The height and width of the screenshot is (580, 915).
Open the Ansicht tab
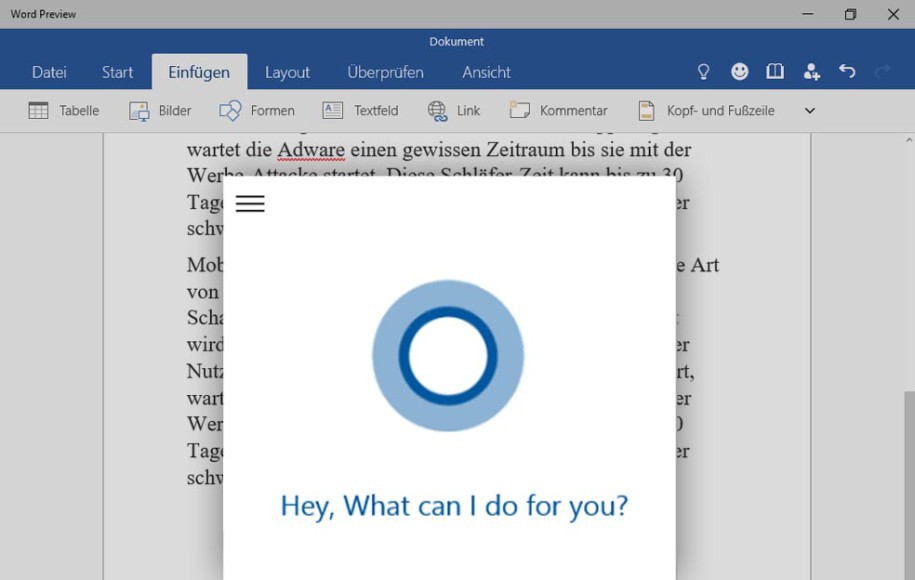coord(486,72)
